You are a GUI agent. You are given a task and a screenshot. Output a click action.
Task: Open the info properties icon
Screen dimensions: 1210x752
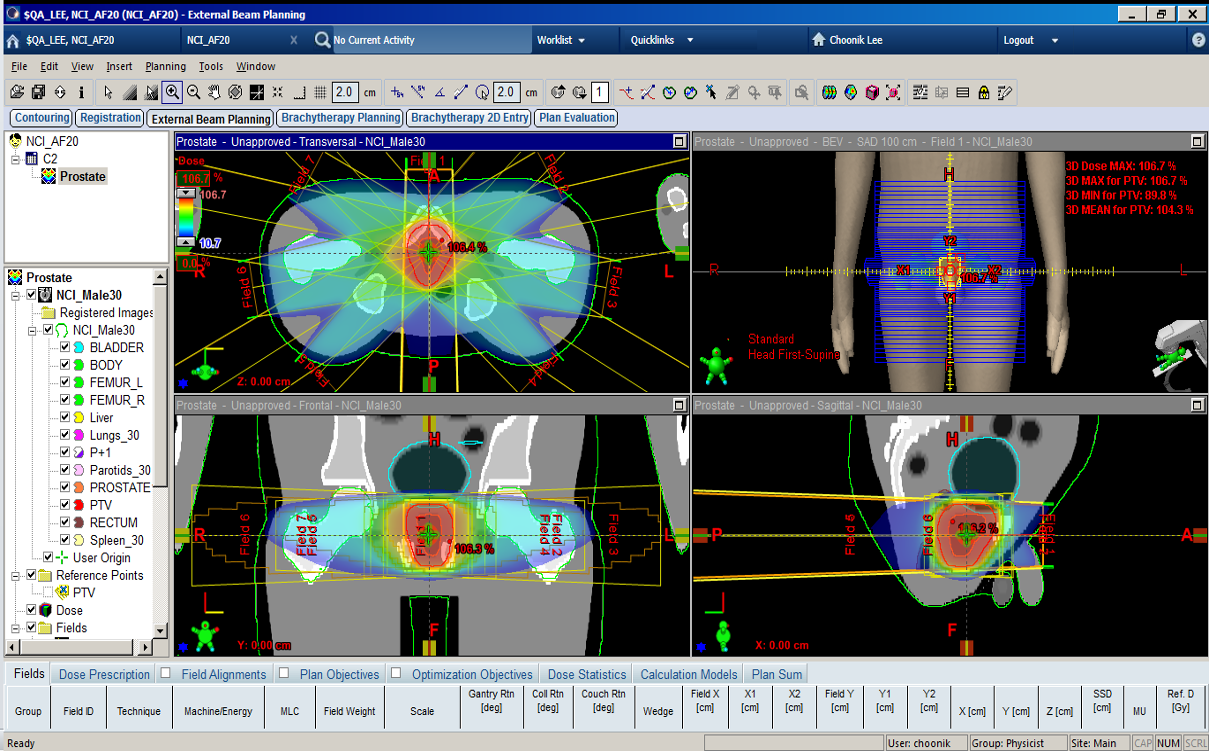pos(81,92)
